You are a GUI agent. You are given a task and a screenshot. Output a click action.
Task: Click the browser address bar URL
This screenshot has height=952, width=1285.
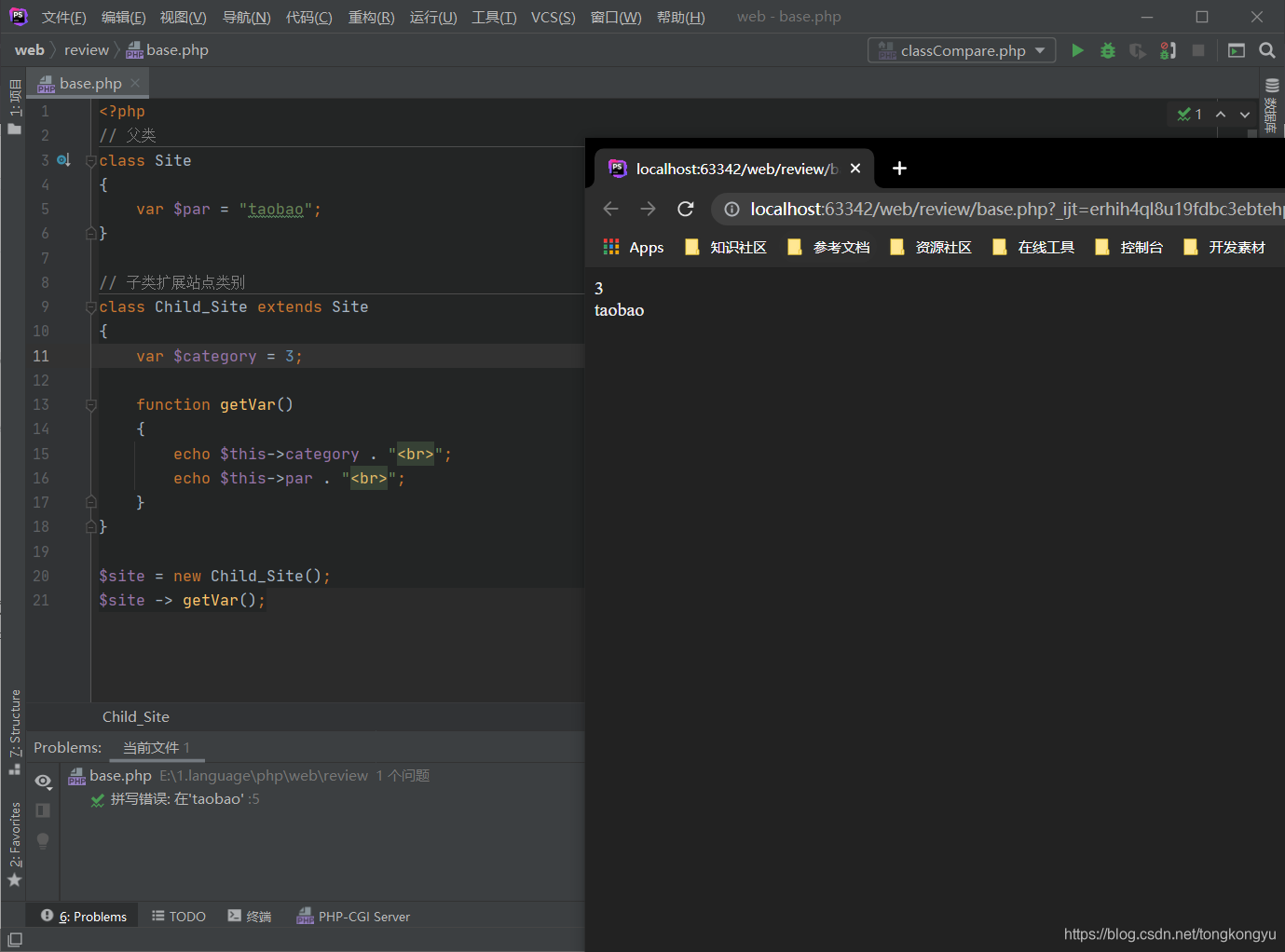(1016, 209)
